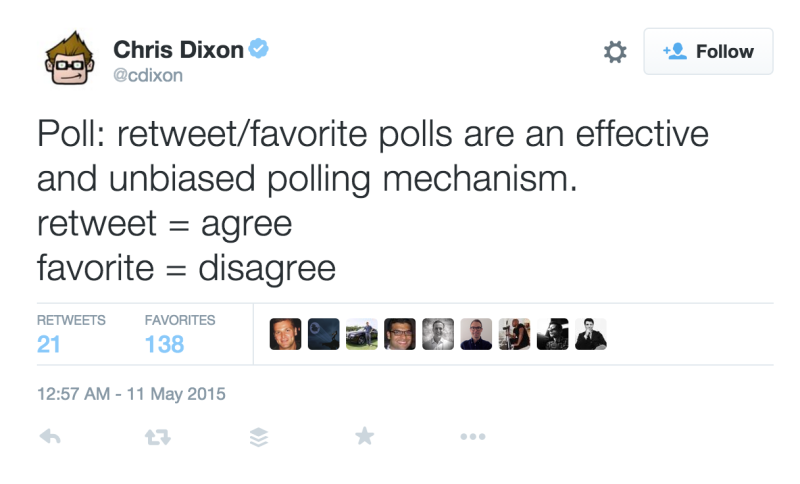800x484 pixels.
Task: Open the more options ellipsis
Action: pos(472,437)
